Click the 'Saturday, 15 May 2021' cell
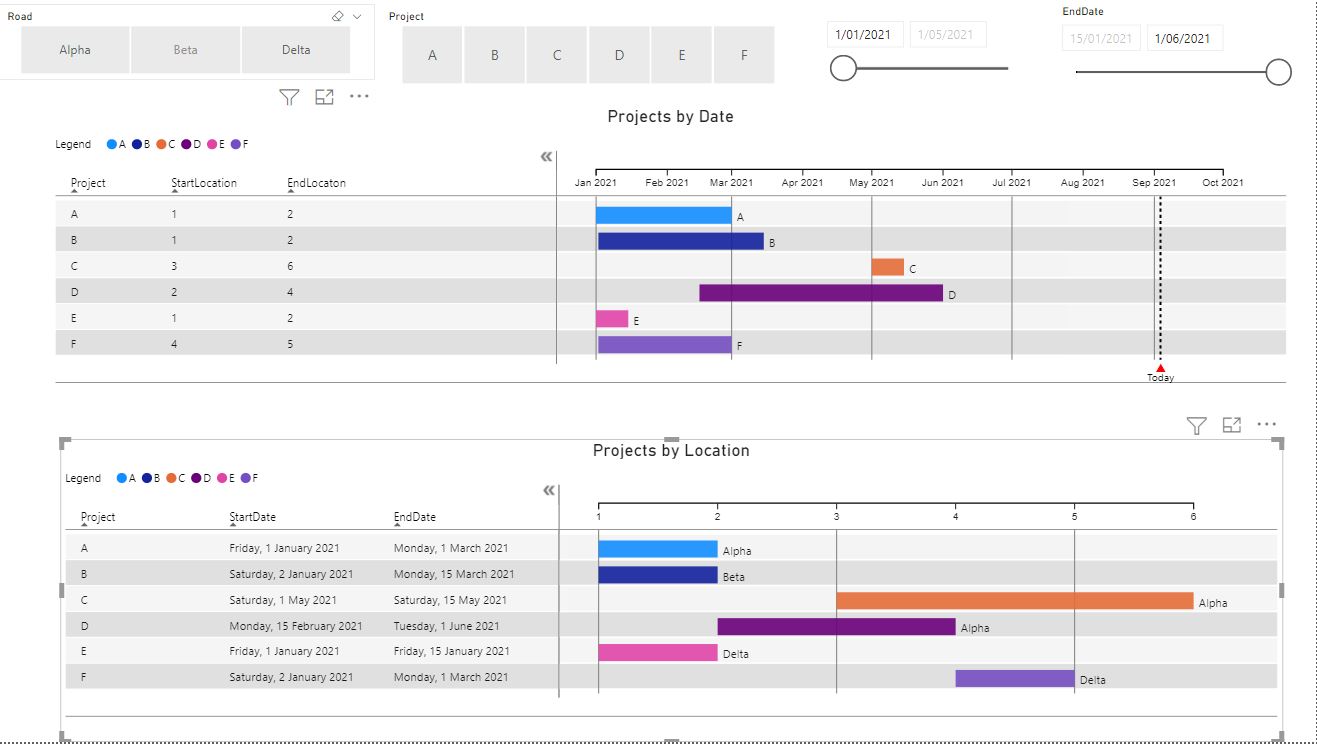Image resolution: width=1317 pixels, height=749 pixels. pyautogui.click(x=450, y=600)
